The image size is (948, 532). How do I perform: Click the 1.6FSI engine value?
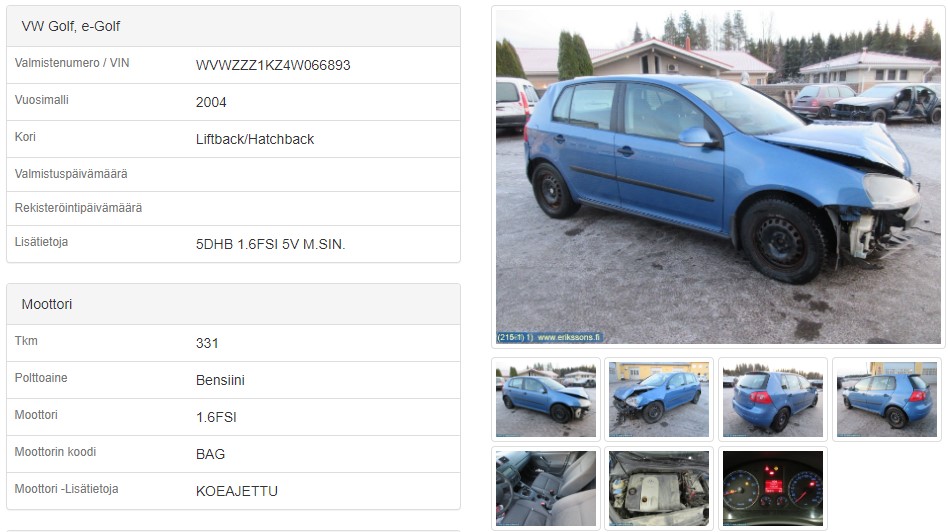(216, 417)
